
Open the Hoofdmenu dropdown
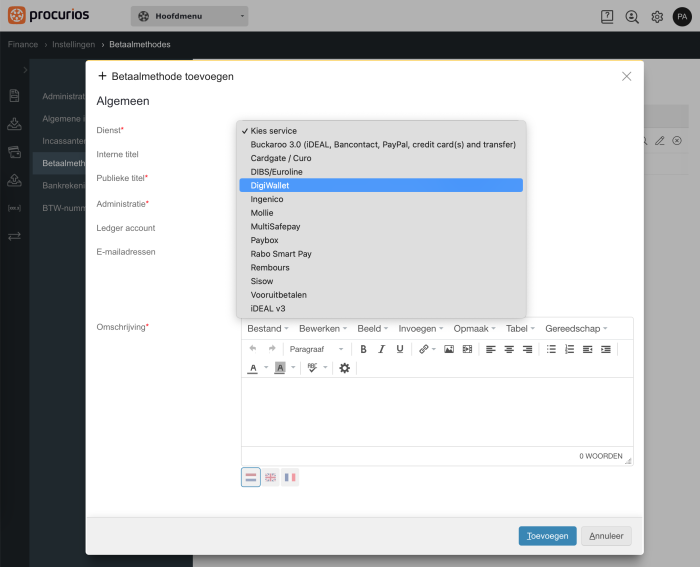[189, 16]
